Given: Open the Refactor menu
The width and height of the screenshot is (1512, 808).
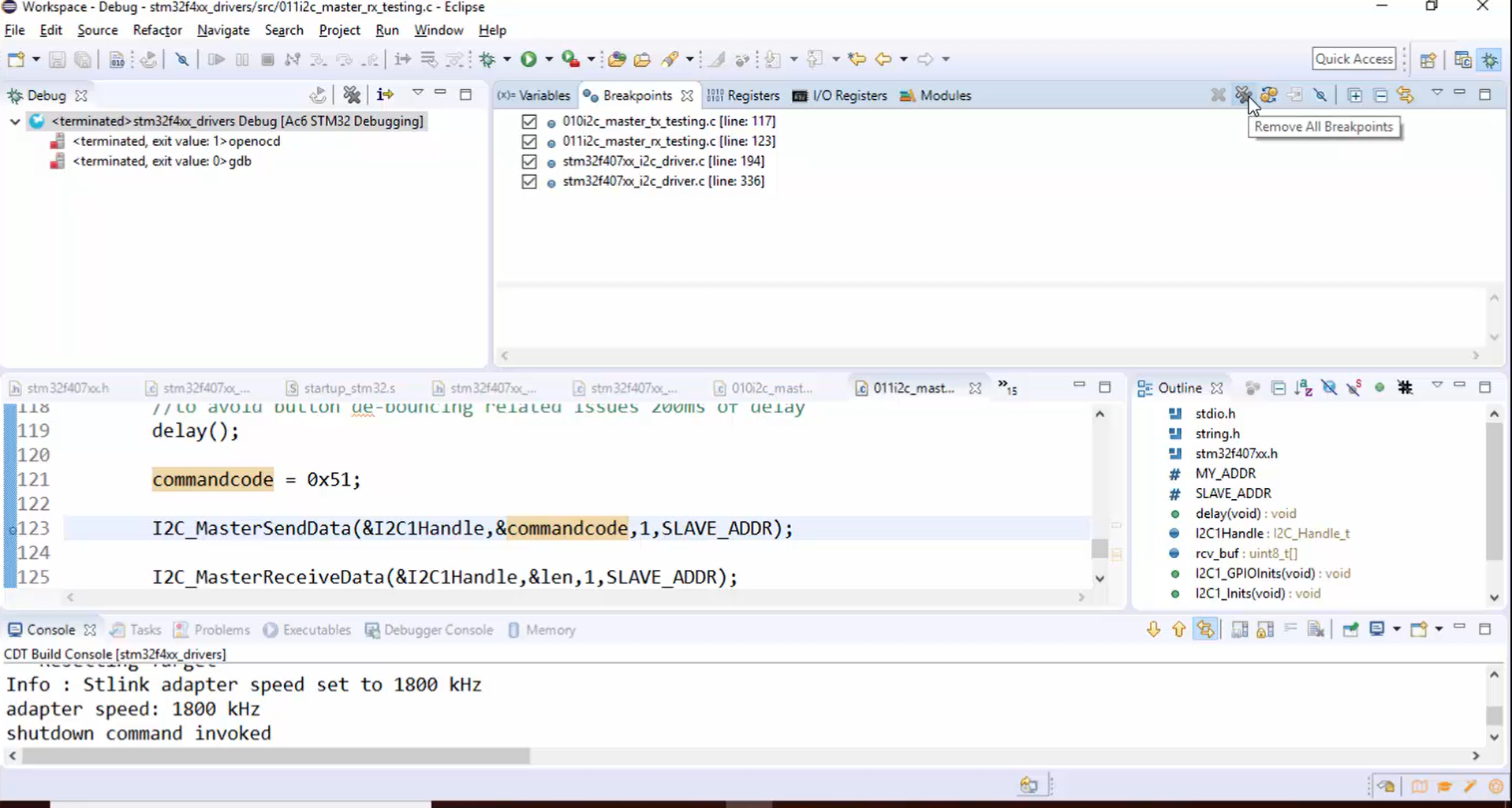Looking at the screenshot, I should pyautogui.click(x=157, y=30).
